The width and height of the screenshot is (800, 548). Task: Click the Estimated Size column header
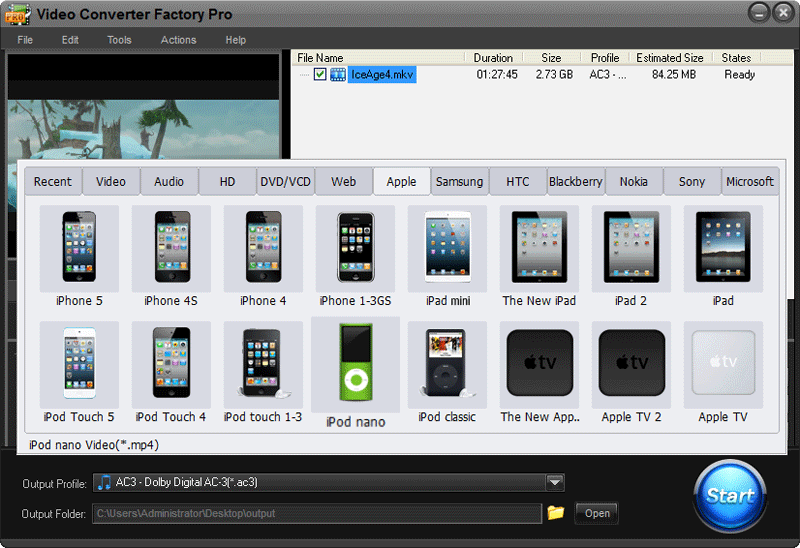coord(670,58)
